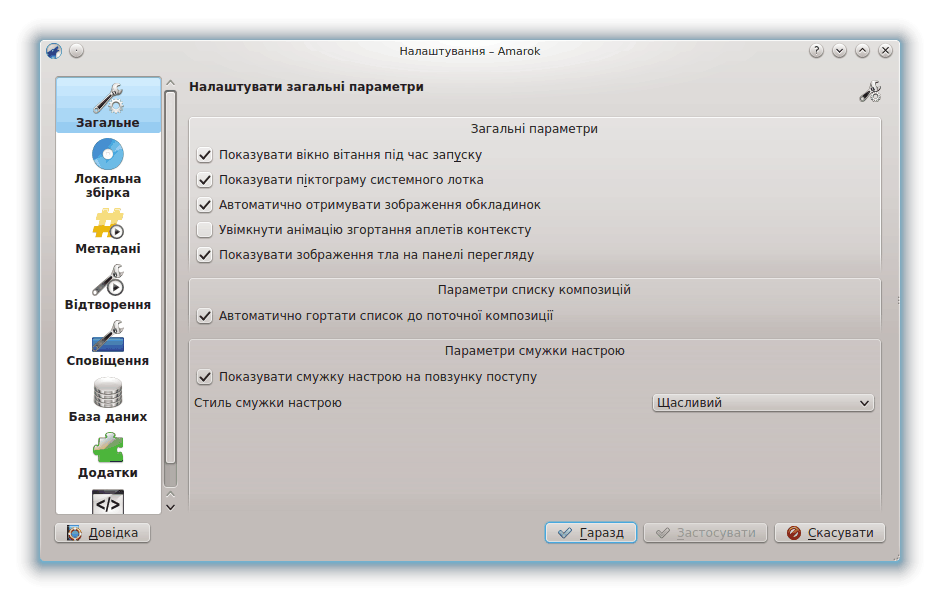This screenshot has width=940, height=601.
Task: Click the scroll up arrow above the sidebar scrollbar
Action: click(170, 83)
